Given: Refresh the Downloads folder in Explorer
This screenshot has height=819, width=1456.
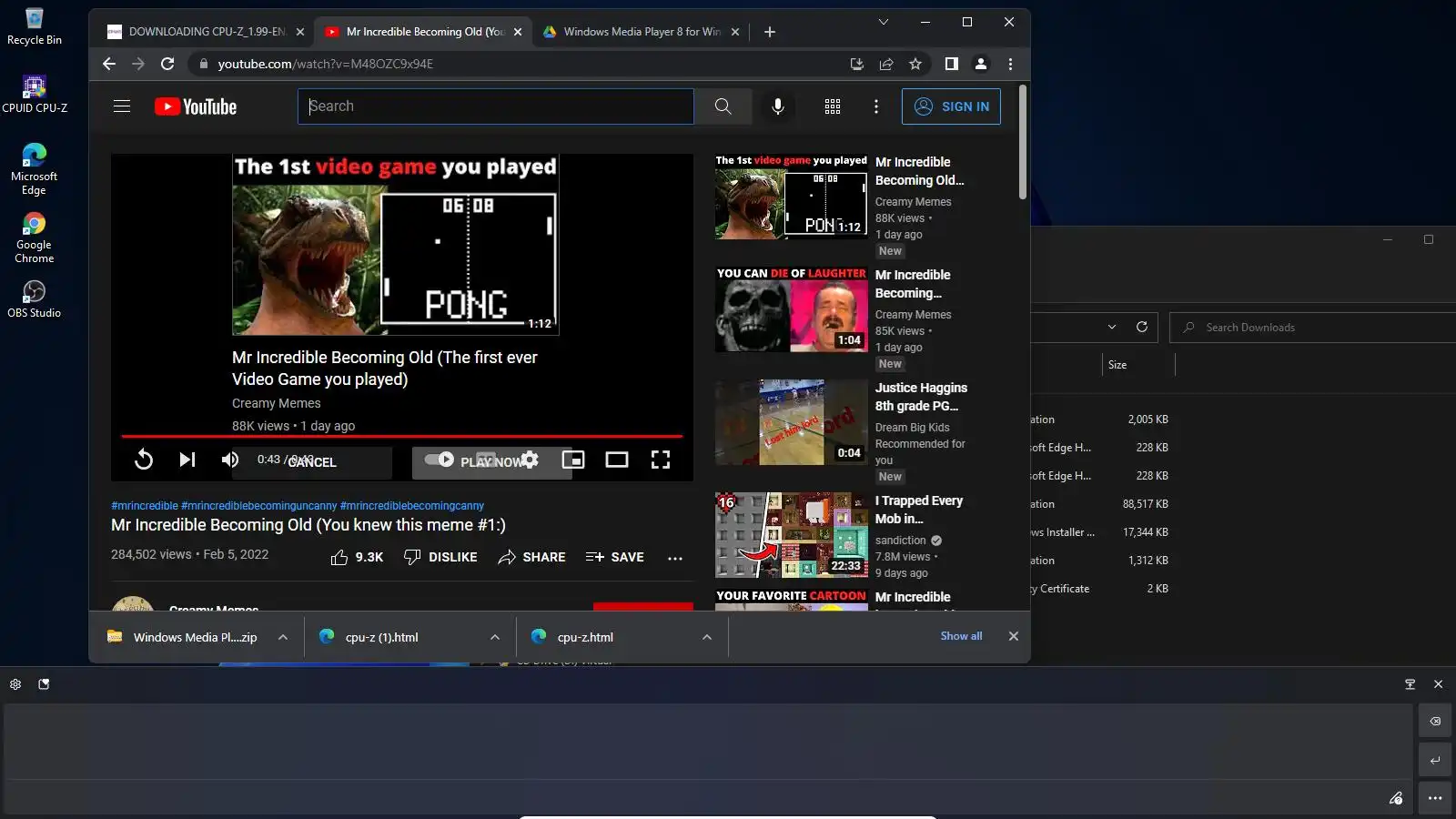Looking at the screenshot, I should (x=1142, y=327).
